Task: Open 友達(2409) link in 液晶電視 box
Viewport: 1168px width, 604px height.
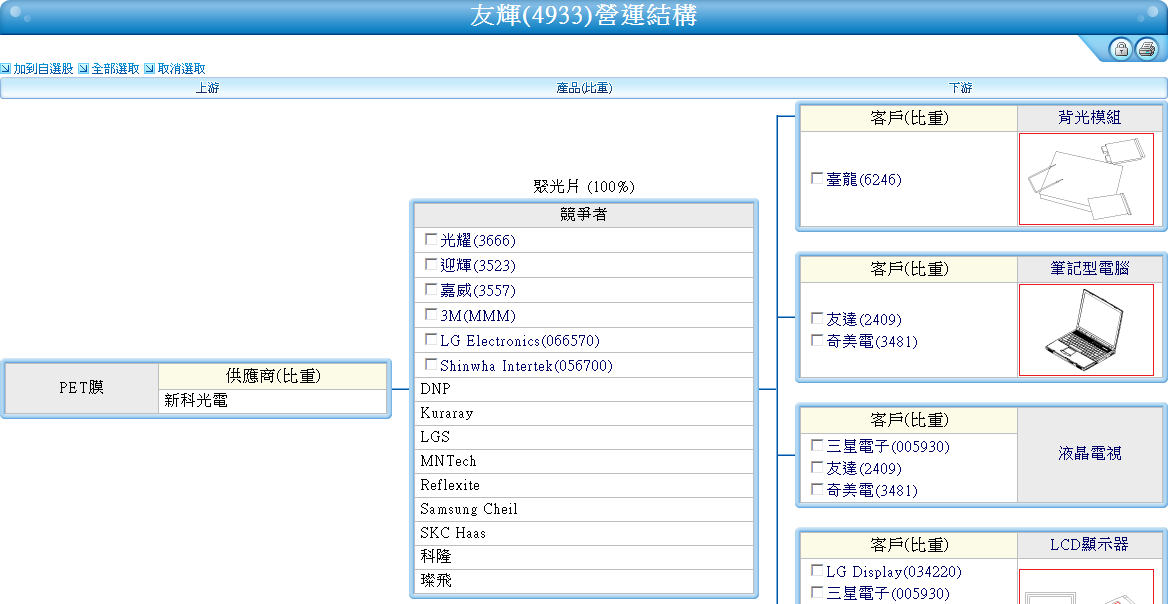Action: coord(864,468)
